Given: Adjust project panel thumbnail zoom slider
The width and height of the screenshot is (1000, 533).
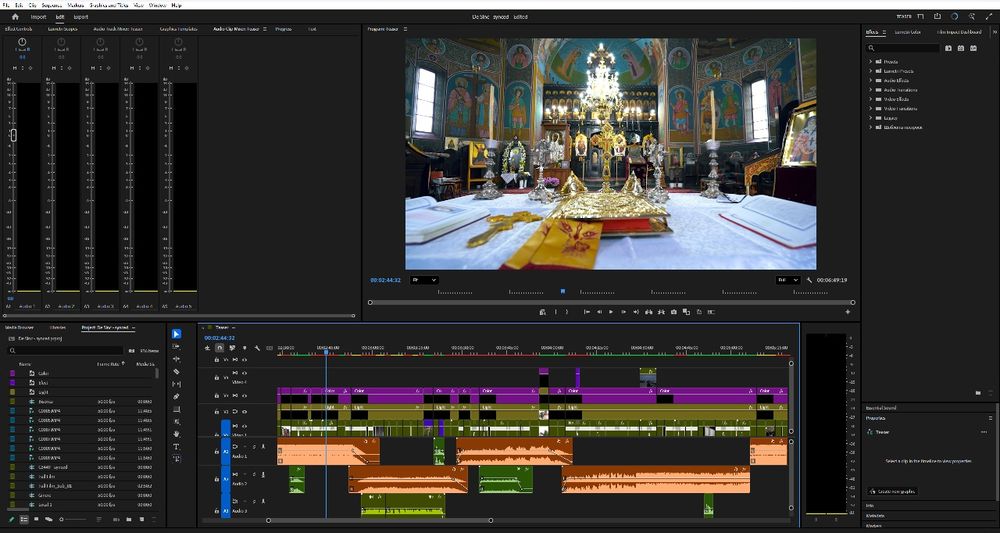Looking at the screenshot, I should click(x=75, y=520).
